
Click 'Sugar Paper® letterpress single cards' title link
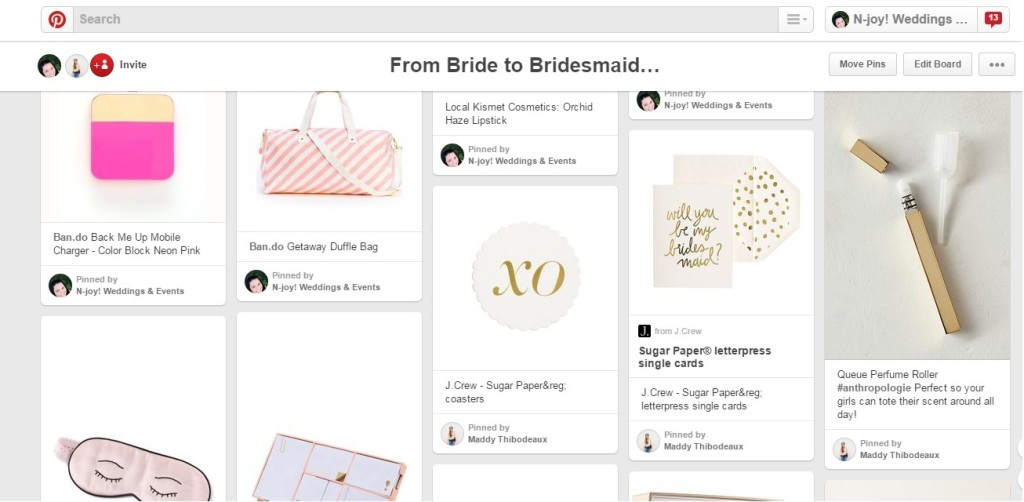704,357
